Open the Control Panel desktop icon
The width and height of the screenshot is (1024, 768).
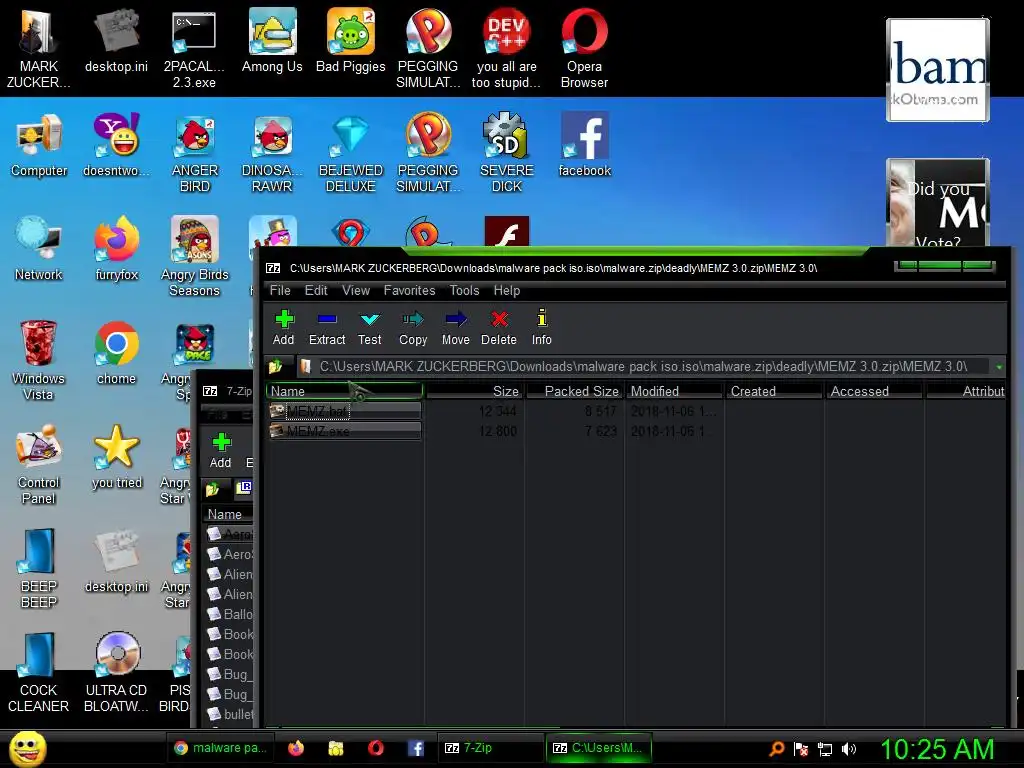[x=39, y=464]
